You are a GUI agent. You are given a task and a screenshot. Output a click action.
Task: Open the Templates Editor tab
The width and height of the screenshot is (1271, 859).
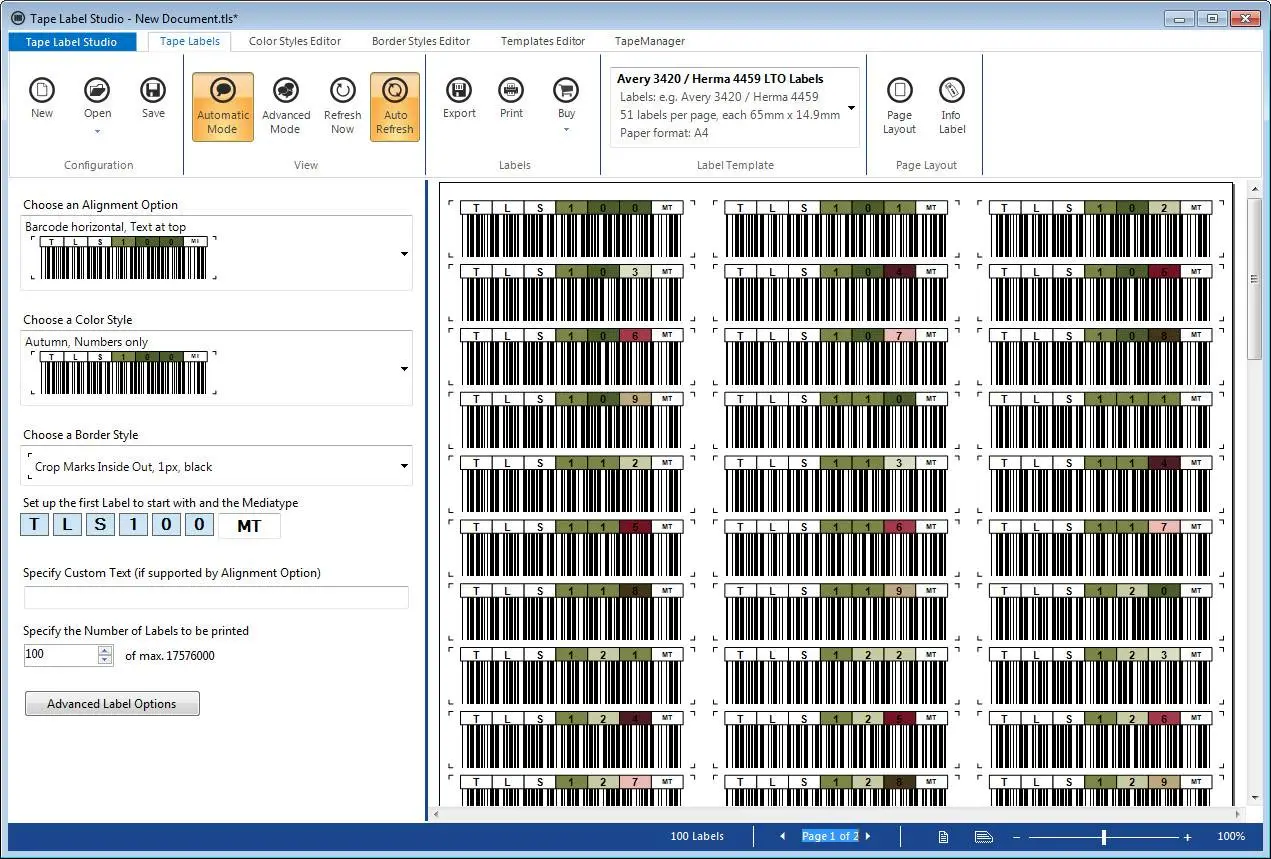543,41
